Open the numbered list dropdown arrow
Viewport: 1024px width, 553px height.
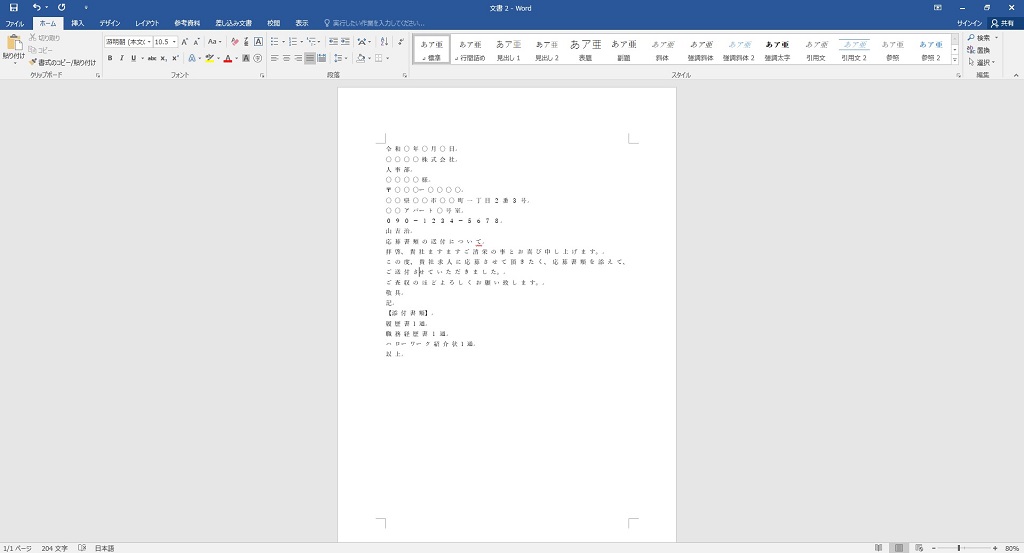[x=301, y=42]
